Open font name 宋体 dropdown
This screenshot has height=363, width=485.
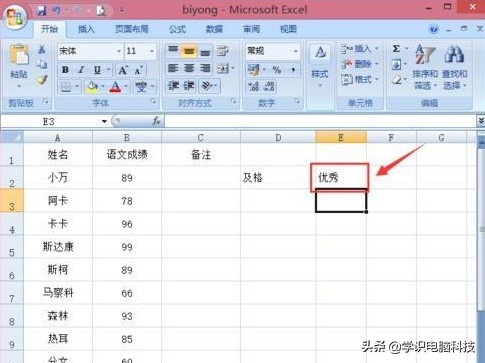pos(119,51)
